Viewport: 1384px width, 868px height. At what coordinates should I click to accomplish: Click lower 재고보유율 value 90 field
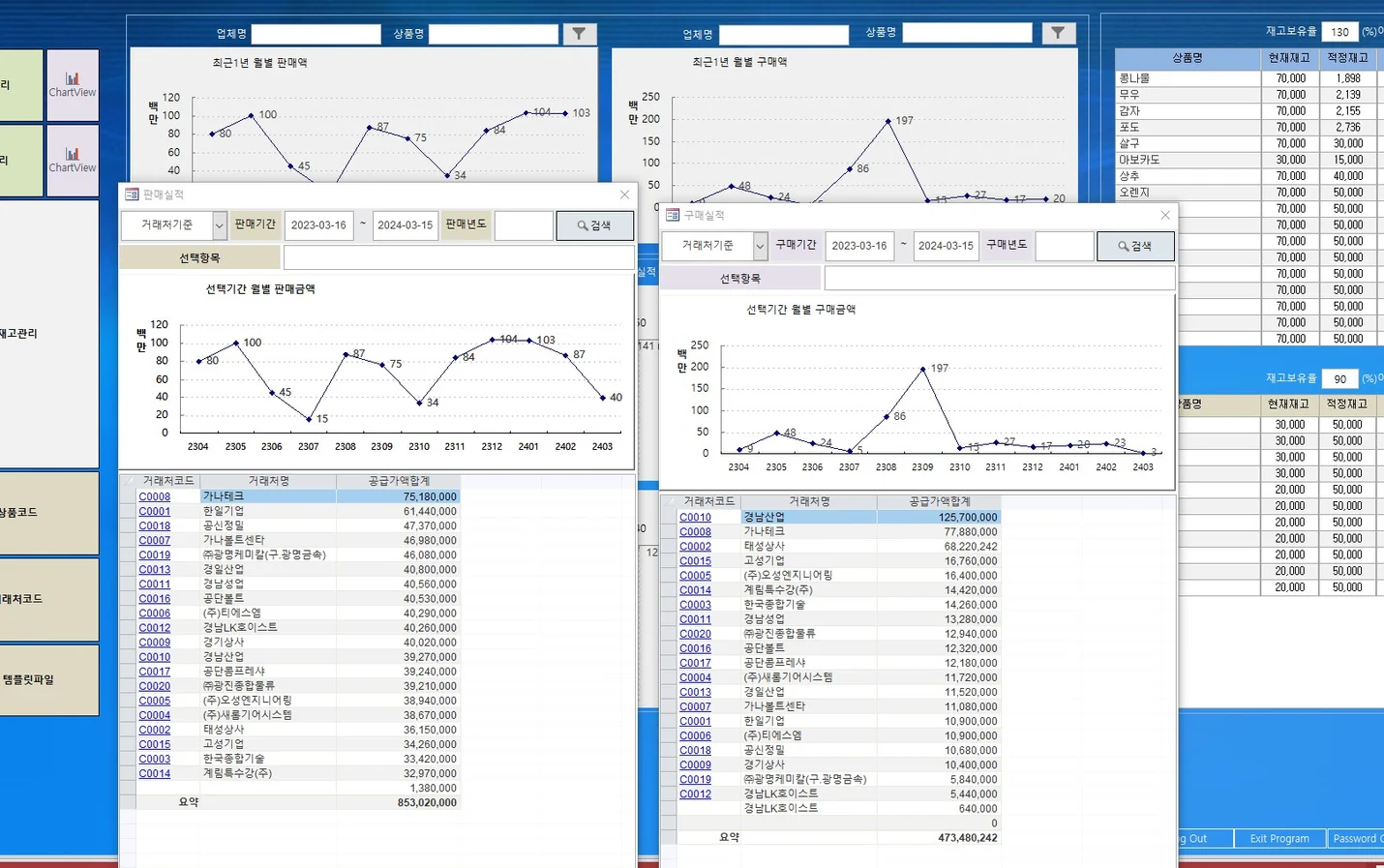(x=1339, y=379)
